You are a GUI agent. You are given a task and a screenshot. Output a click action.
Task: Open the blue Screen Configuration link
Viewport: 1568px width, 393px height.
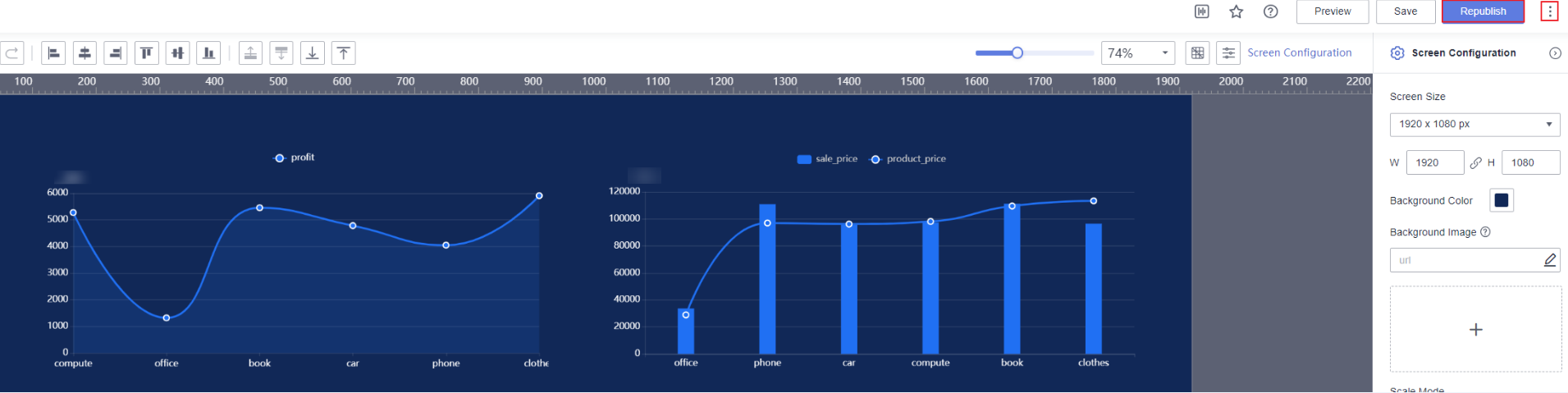point(1300,53)
